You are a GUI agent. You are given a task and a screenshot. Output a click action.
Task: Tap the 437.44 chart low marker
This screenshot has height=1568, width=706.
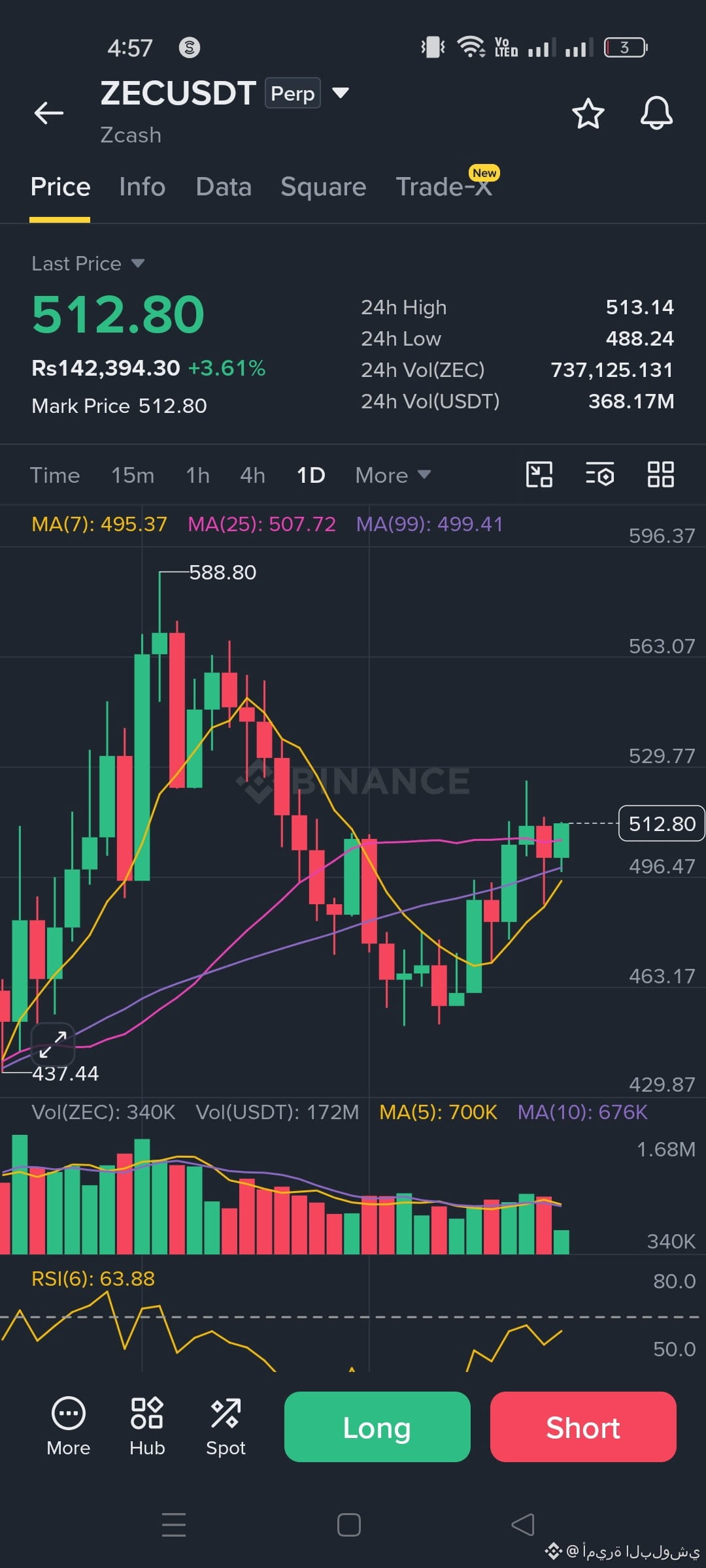pyautogui.click(x=65, y=1073)
